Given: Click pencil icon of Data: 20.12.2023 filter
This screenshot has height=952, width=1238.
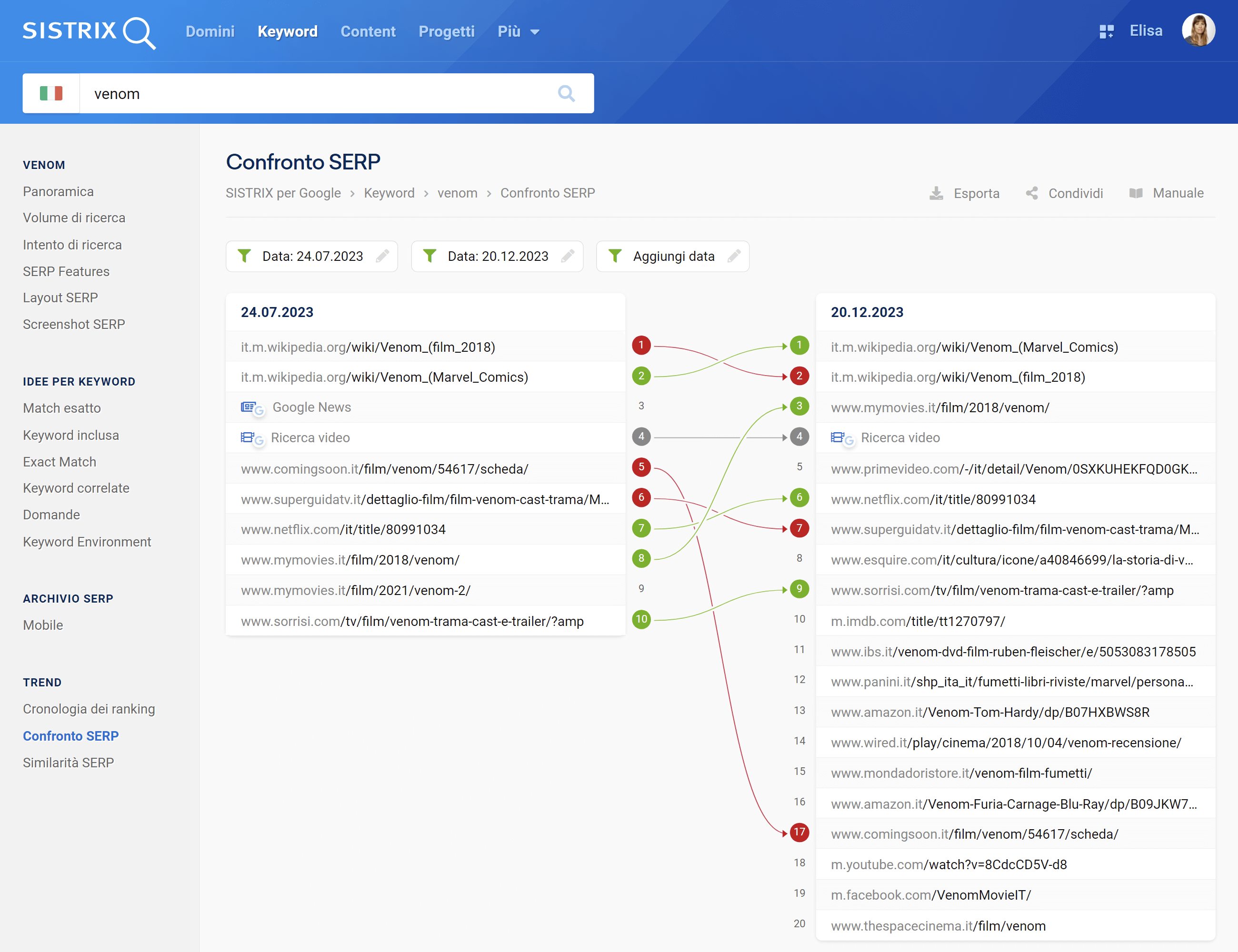Looking at the screenshot, I should 568,256.
